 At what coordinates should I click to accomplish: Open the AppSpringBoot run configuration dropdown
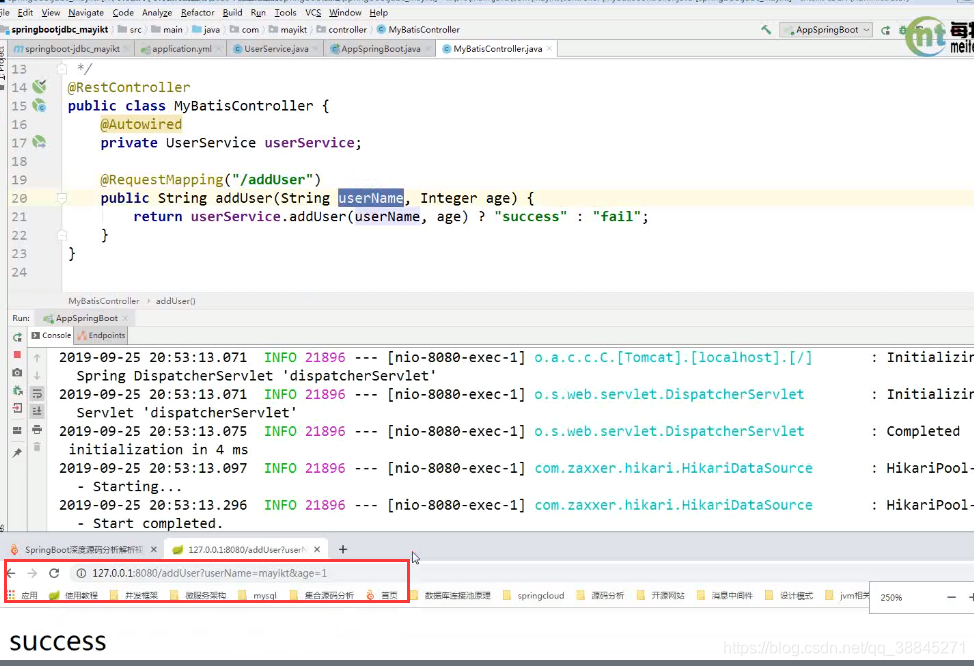tap(826, 30)
